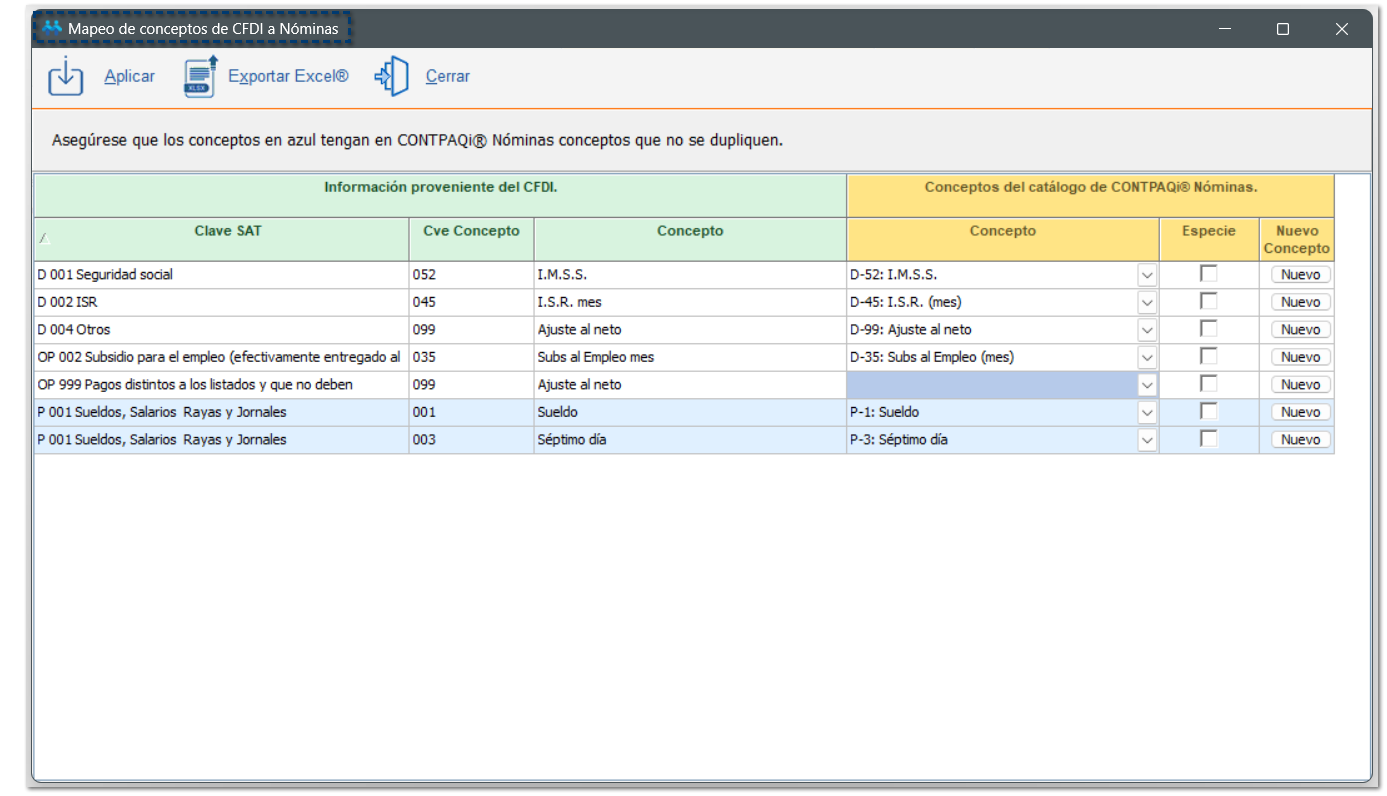
Task: Maximize the Mapeo de conceptos window
Action: click(1282, 29)
